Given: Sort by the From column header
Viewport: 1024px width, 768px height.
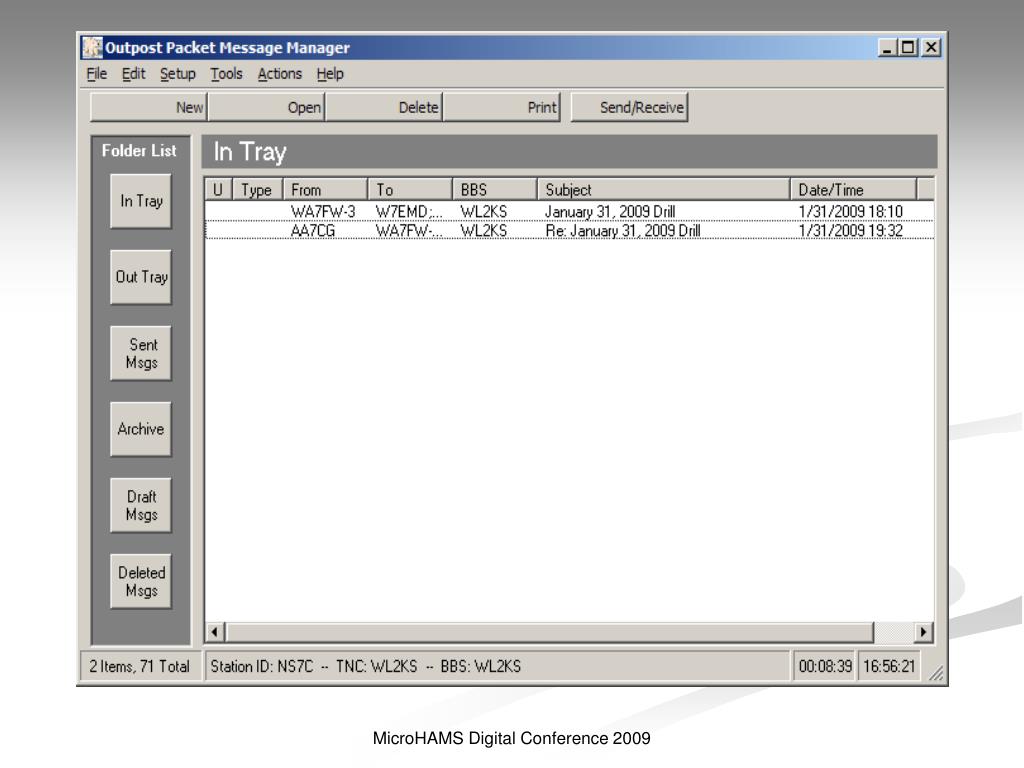Looking at the screenshot, I should (325, 189).
